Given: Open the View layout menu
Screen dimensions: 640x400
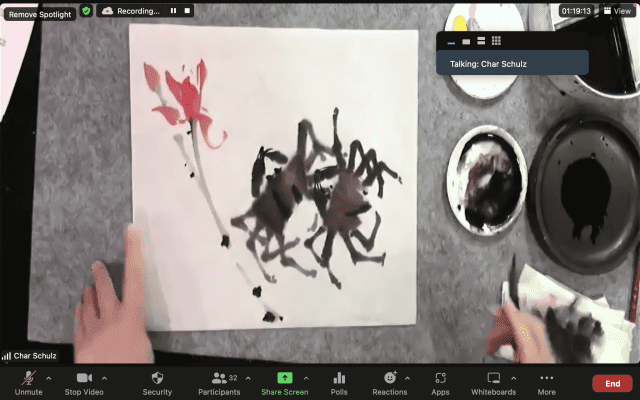Looking at the screenshot, I should click(617, 11).
